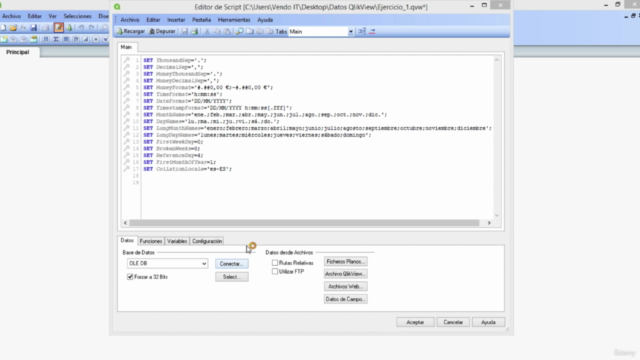Open the Insertar menu
640x360 pixels.
coord(176,20)
